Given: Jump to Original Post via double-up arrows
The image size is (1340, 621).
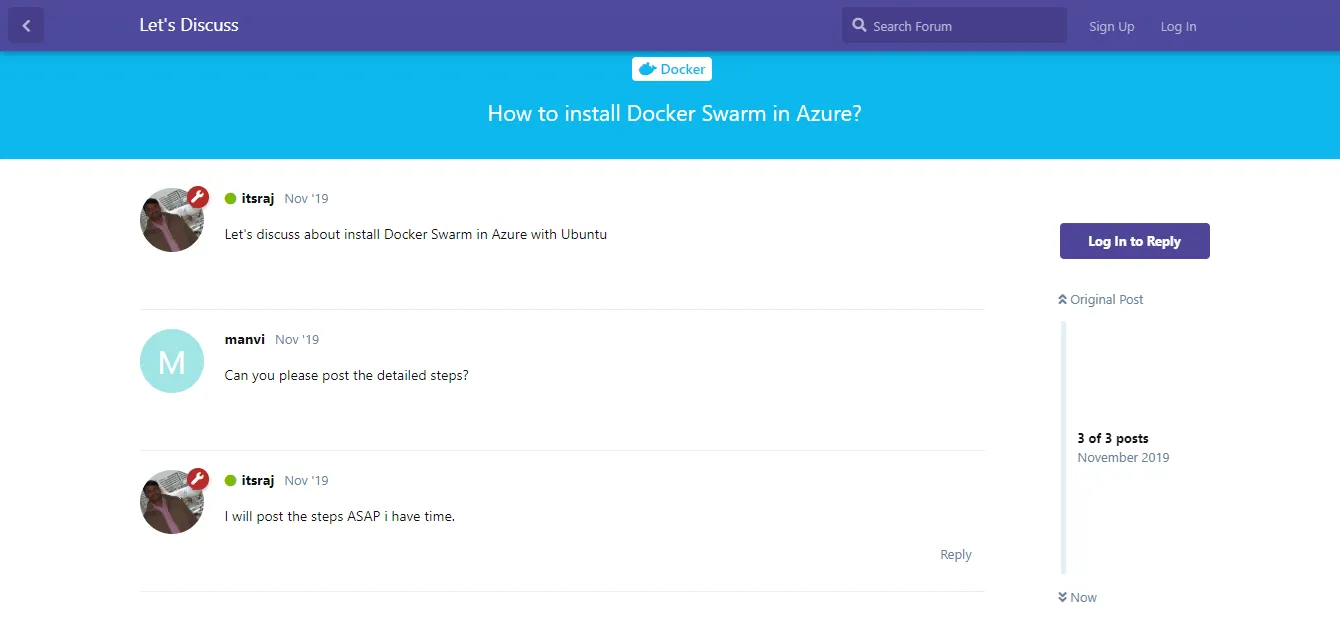Looking at the screenshot, I should tap(1100, 299).
